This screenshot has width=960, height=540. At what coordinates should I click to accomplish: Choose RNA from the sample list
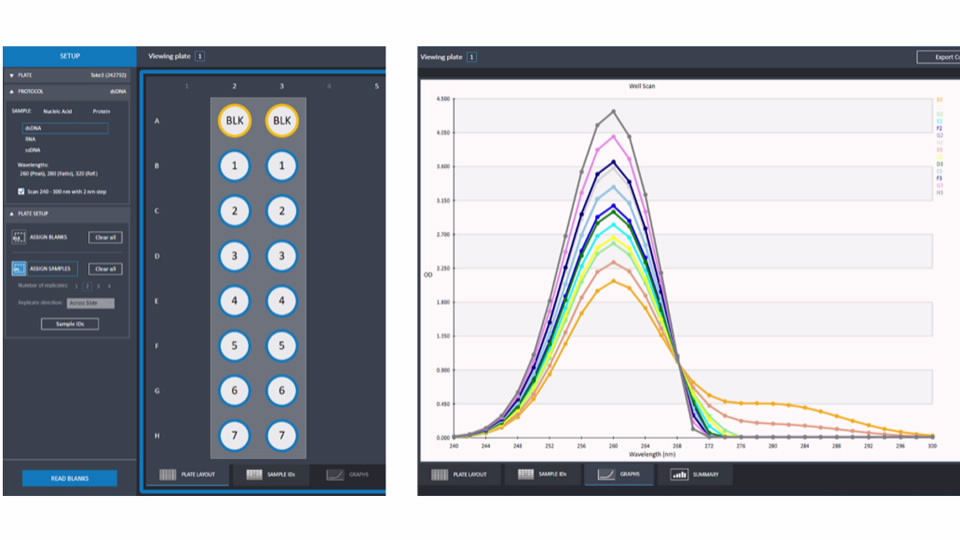[x=31, y=139]
